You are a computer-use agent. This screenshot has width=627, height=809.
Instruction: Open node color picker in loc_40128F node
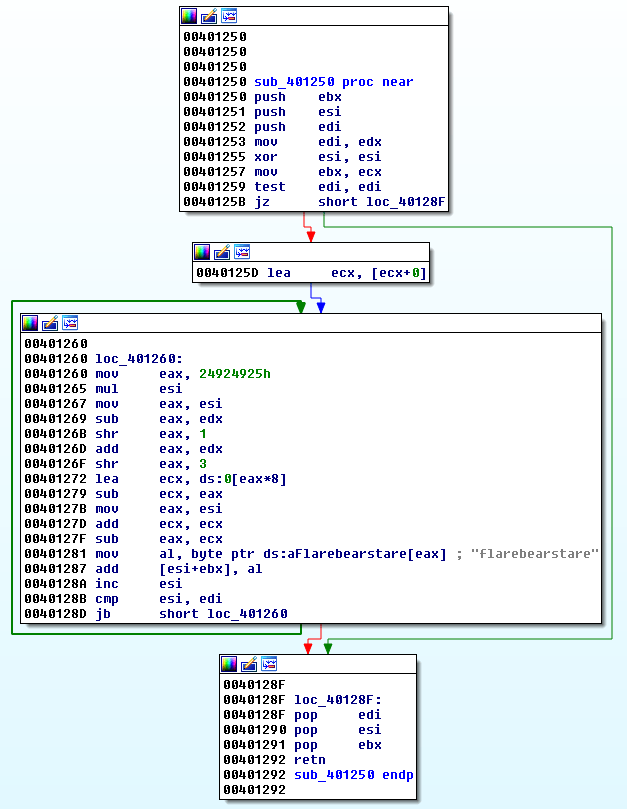click(x=229, y=664)
